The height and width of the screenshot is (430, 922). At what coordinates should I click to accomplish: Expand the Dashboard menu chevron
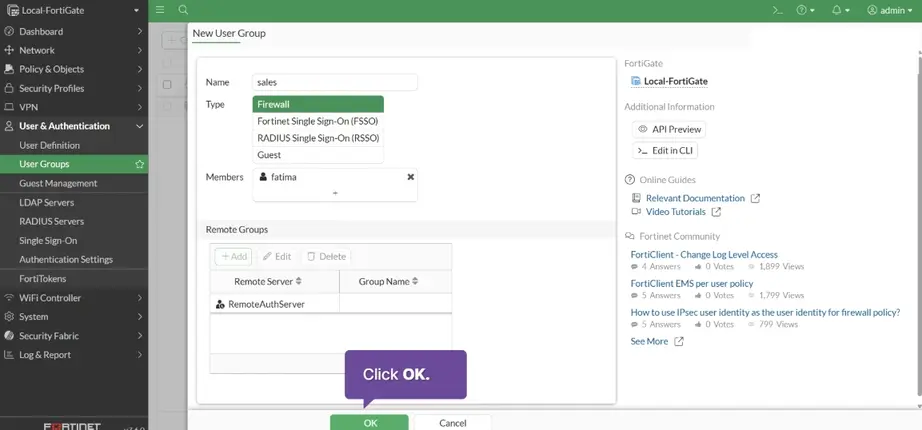coord(139,31)
